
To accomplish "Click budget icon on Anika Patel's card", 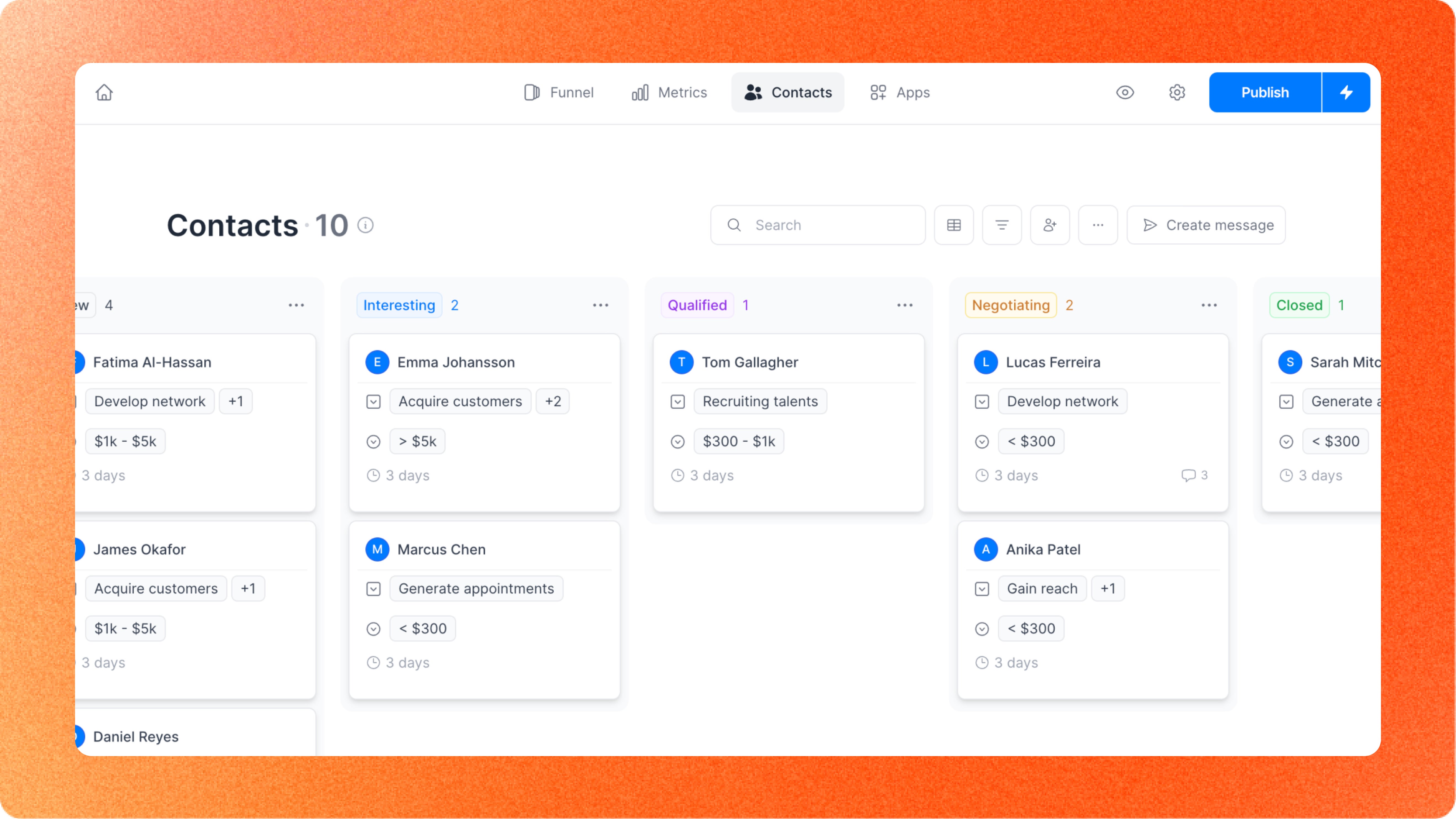I will 982,629.
